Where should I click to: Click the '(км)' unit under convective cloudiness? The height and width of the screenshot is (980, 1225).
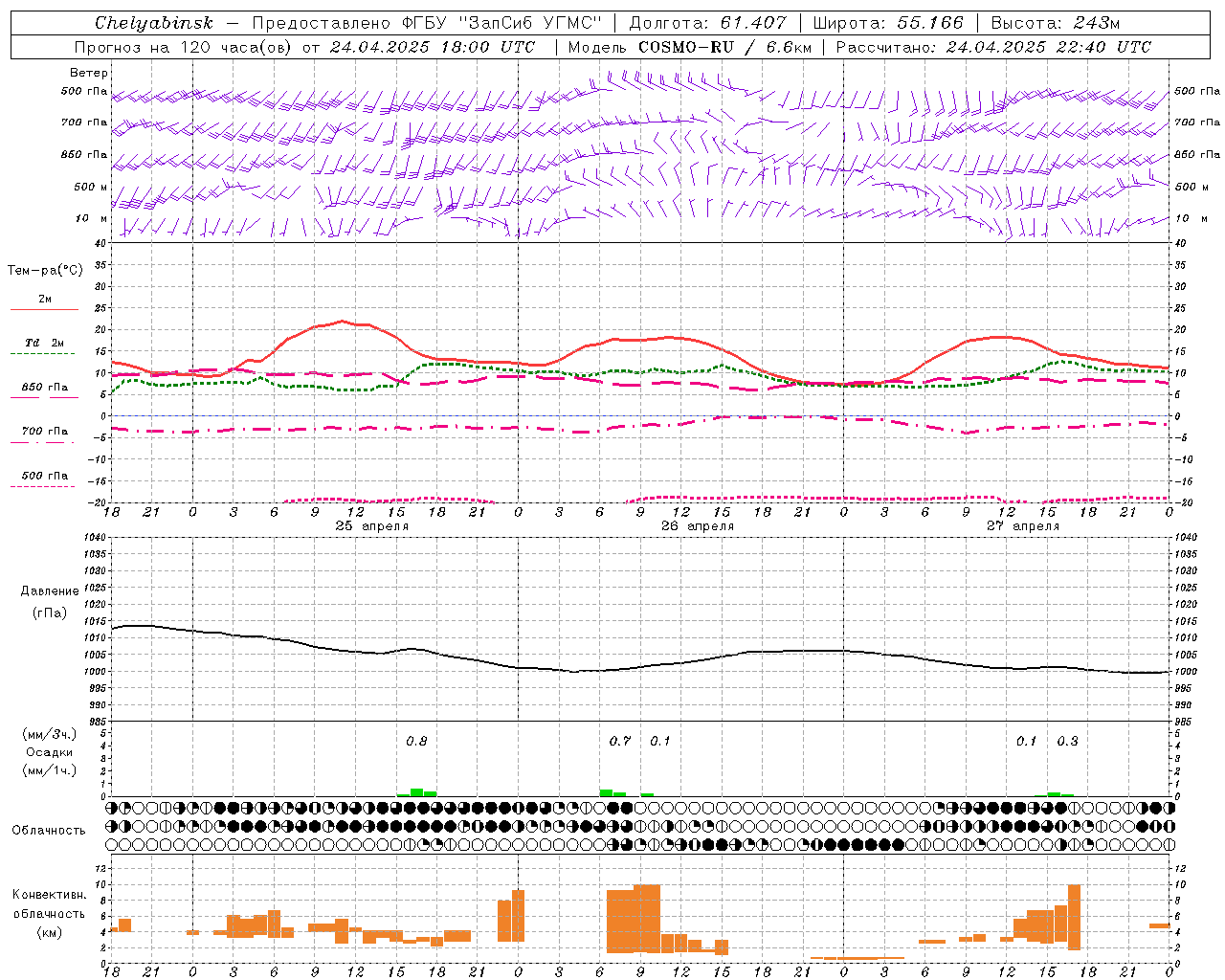(49, 932)
